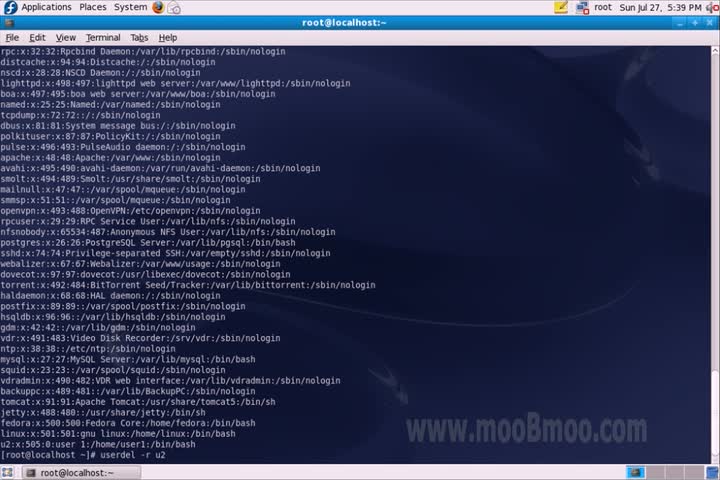
Task: Switch to the first workspace
Action: 635,472
